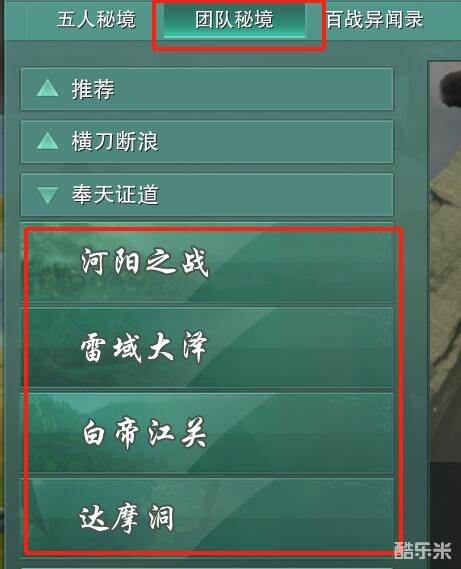Switch to the 五人秘境 tab
The width and height of the screenshot is (461, 569).
pos(96,19)
